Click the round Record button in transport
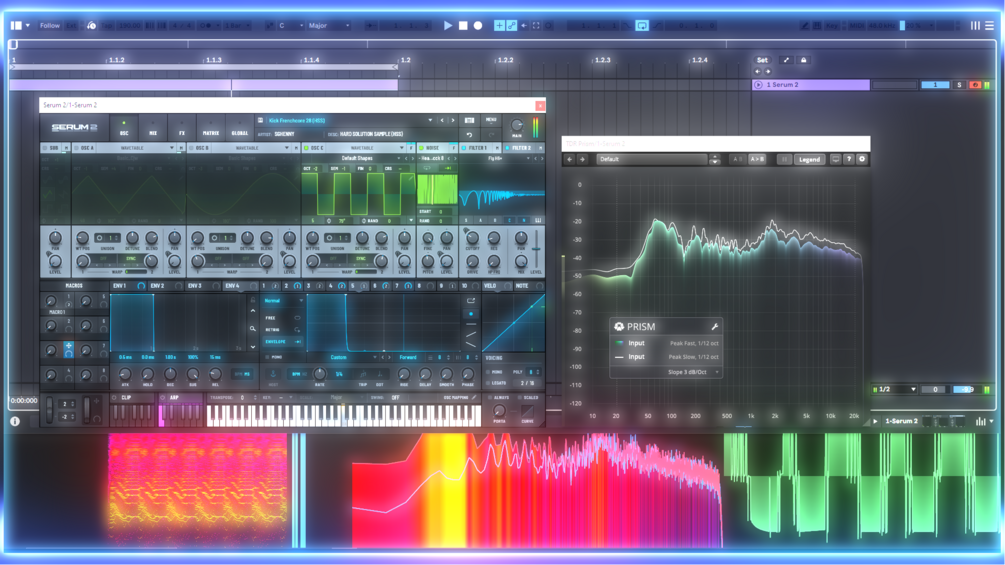Image resolution: width=1005 pixels, height=565 pixels. click(x=478, y=26)
